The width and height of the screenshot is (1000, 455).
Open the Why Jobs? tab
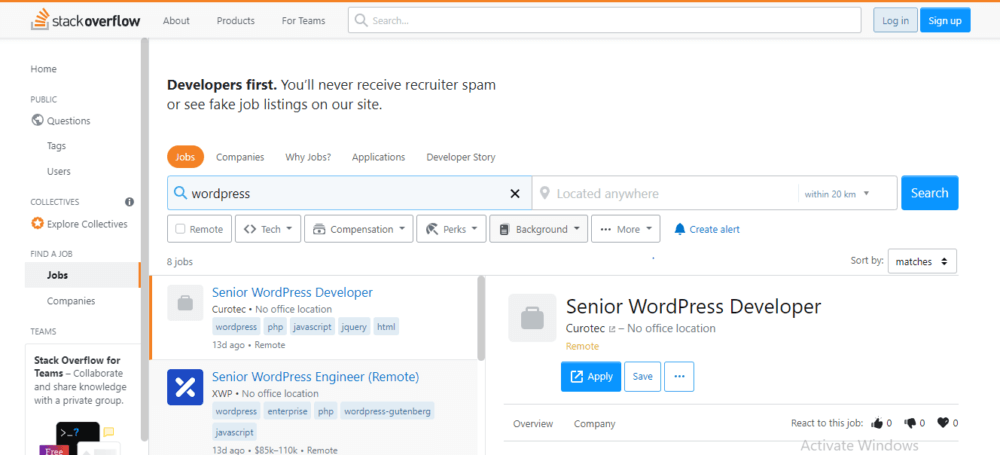(x=308, y=157)
